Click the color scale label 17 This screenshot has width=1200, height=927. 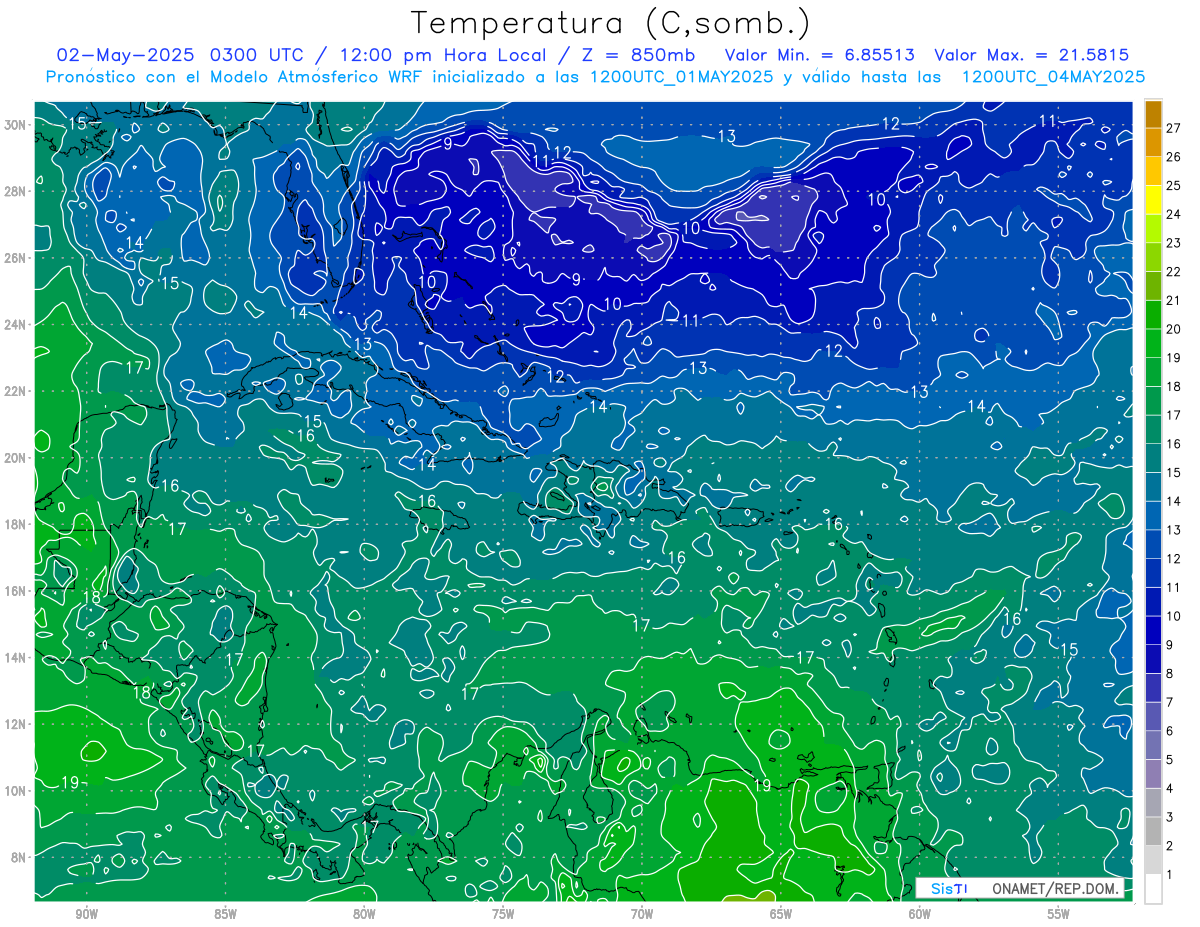(x=1174, y=415)
